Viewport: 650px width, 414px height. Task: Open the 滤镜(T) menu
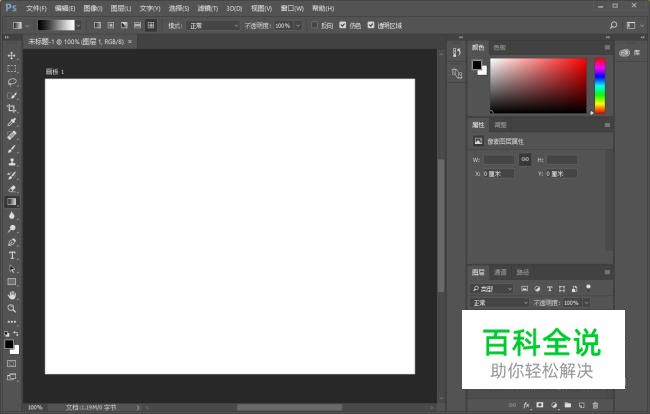[x=208, y=8]
